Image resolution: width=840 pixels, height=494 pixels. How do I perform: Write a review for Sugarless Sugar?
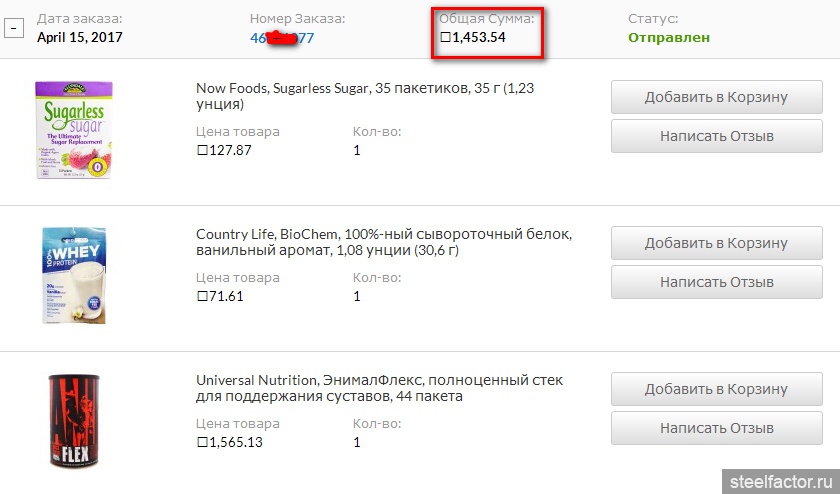717,136
